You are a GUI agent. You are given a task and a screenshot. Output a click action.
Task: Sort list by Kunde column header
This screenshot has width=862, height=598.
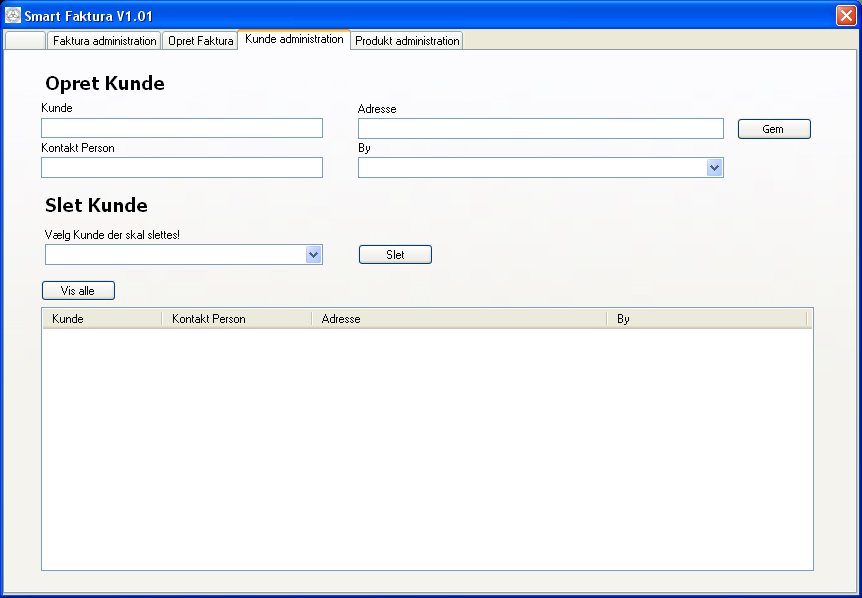[102, 319]
